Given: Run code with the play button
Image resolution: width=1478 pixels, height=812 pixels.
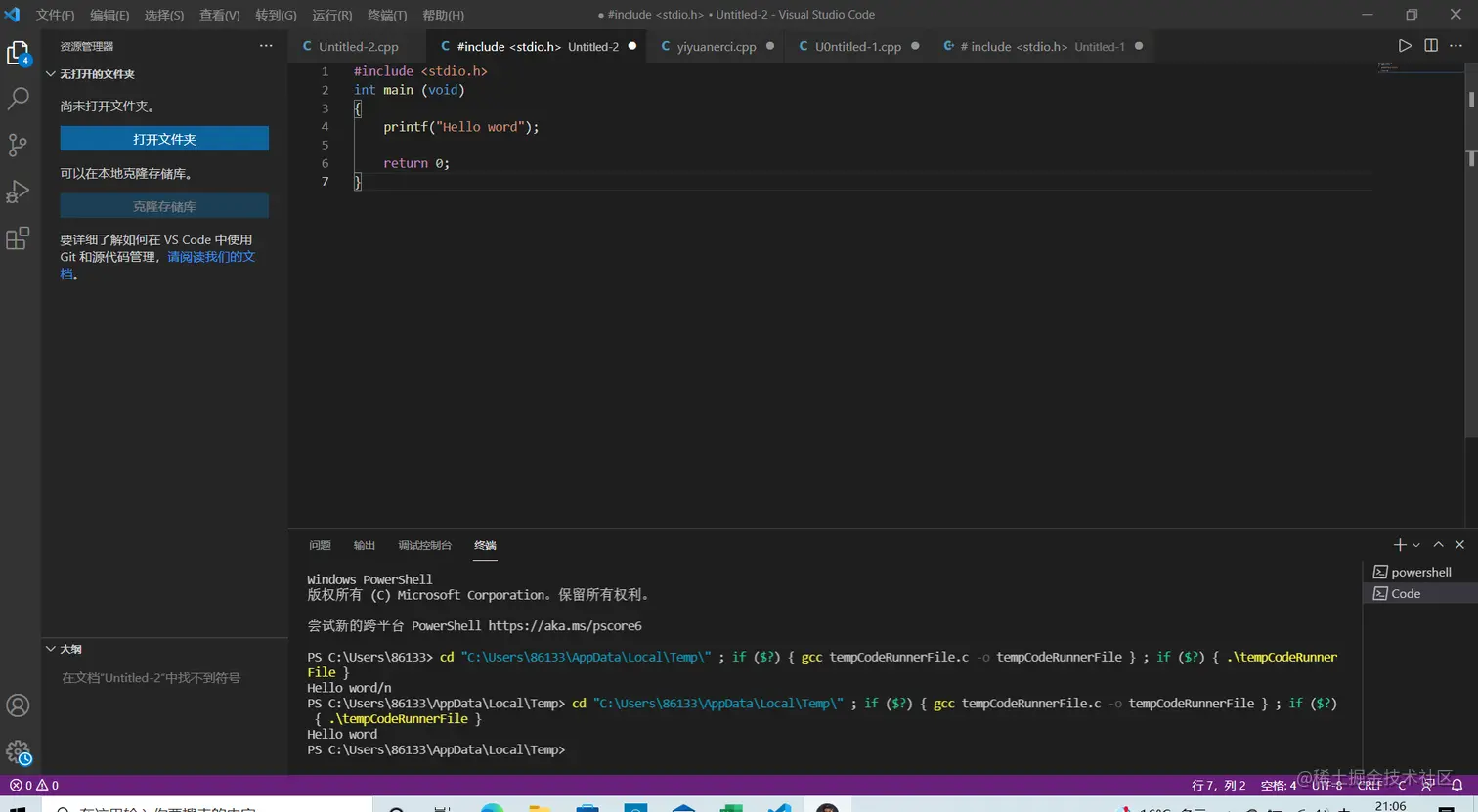Looking at the screenshot, I should click(1405, 46).
